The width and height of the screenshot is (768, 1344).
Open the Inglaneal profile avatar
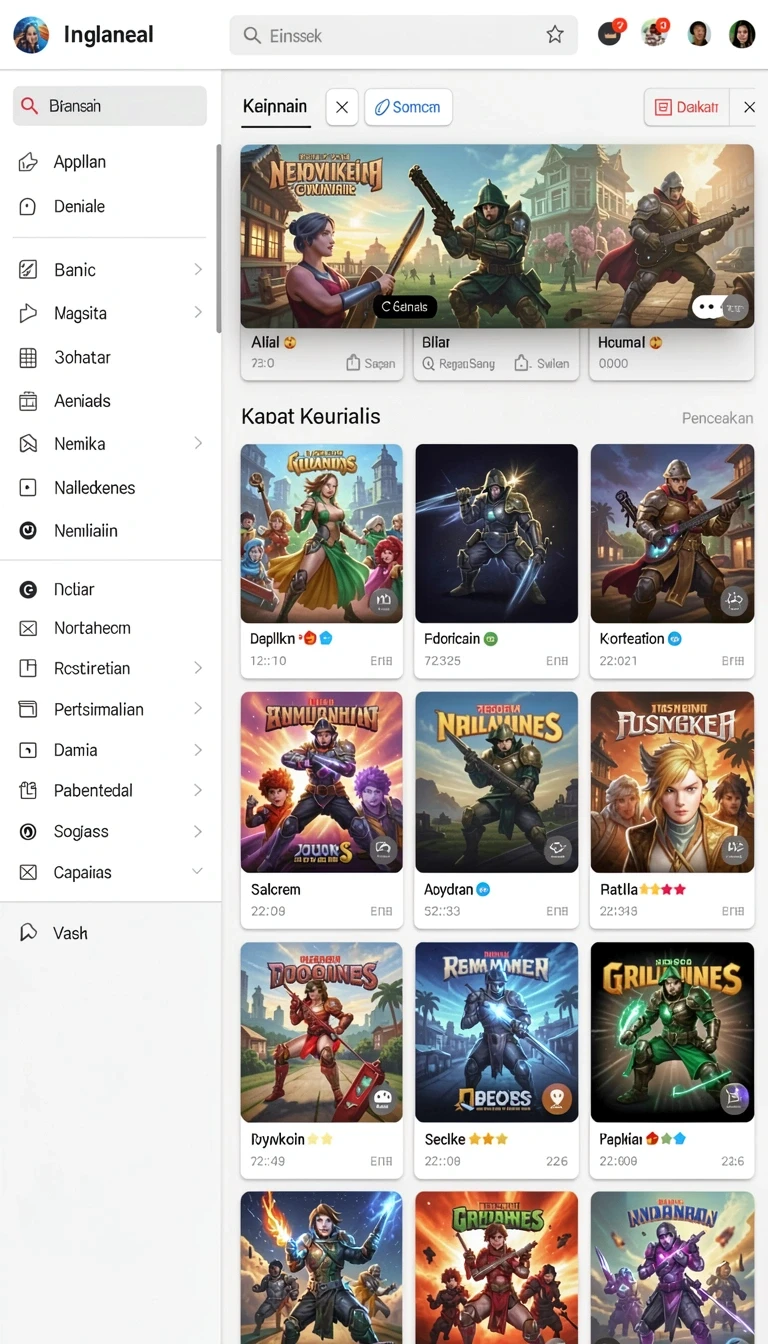click(31, 35)
